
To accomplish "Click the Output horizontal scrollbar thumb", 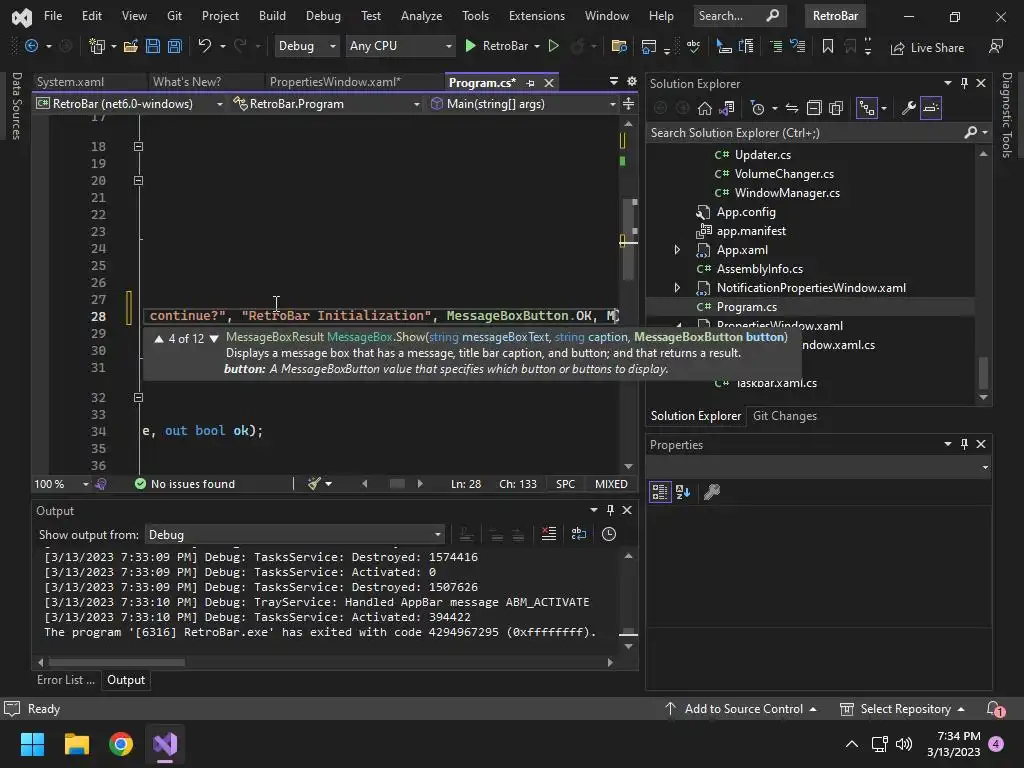I will coord(118,662).
